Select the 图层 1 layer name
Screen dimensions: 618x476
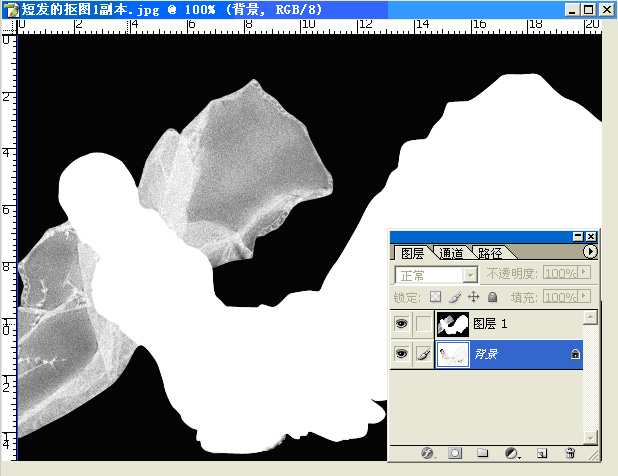tap(490, 324)
